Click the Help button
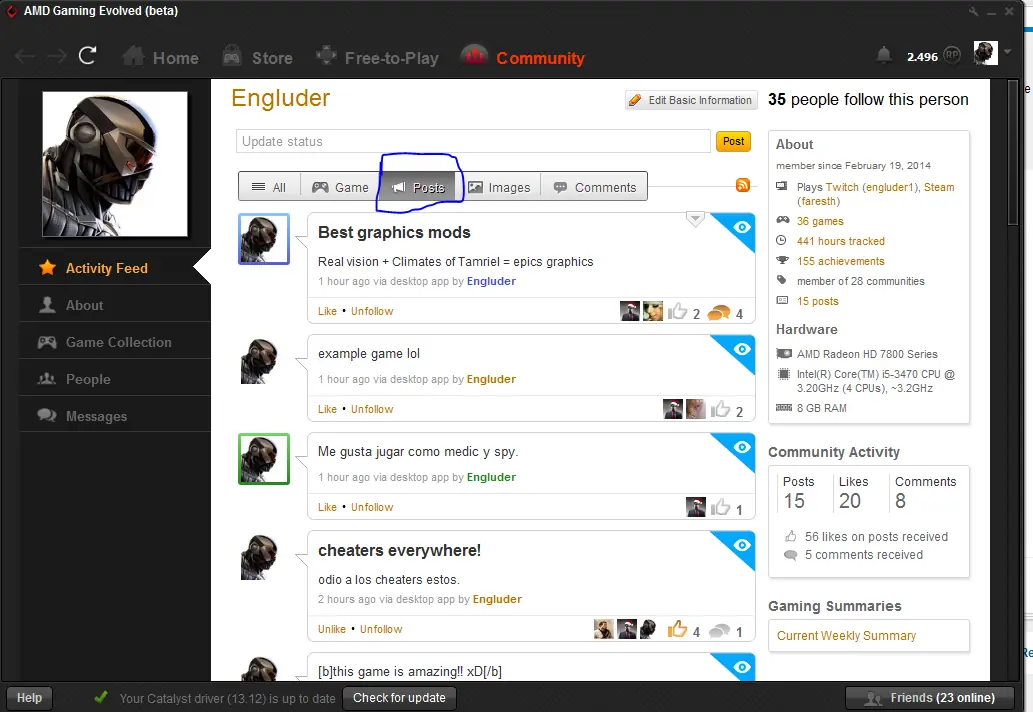The width and height of the screenshot is (1033, 712). click(29, 698)
